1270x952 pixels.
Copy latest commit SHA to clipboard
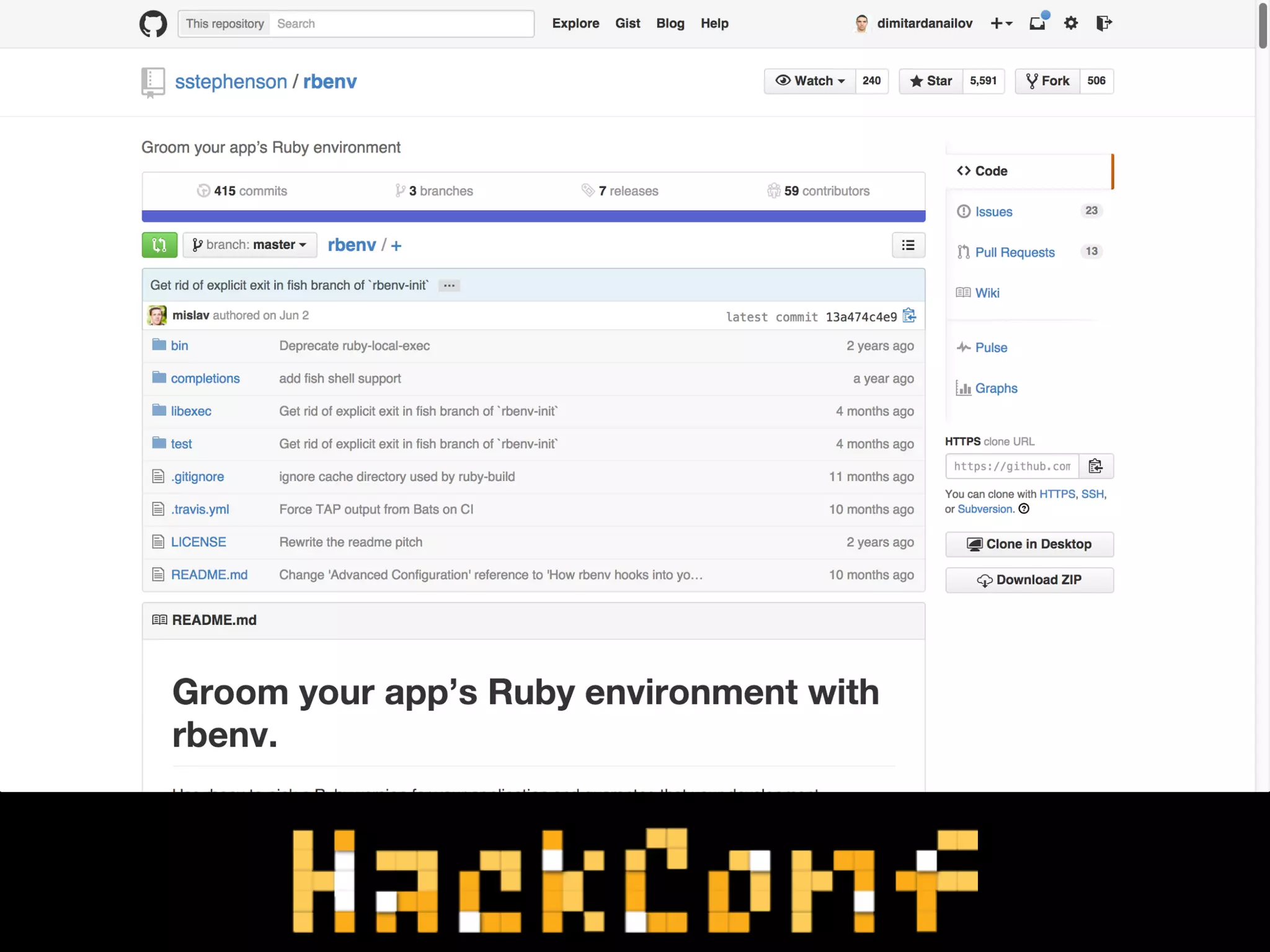909,316
